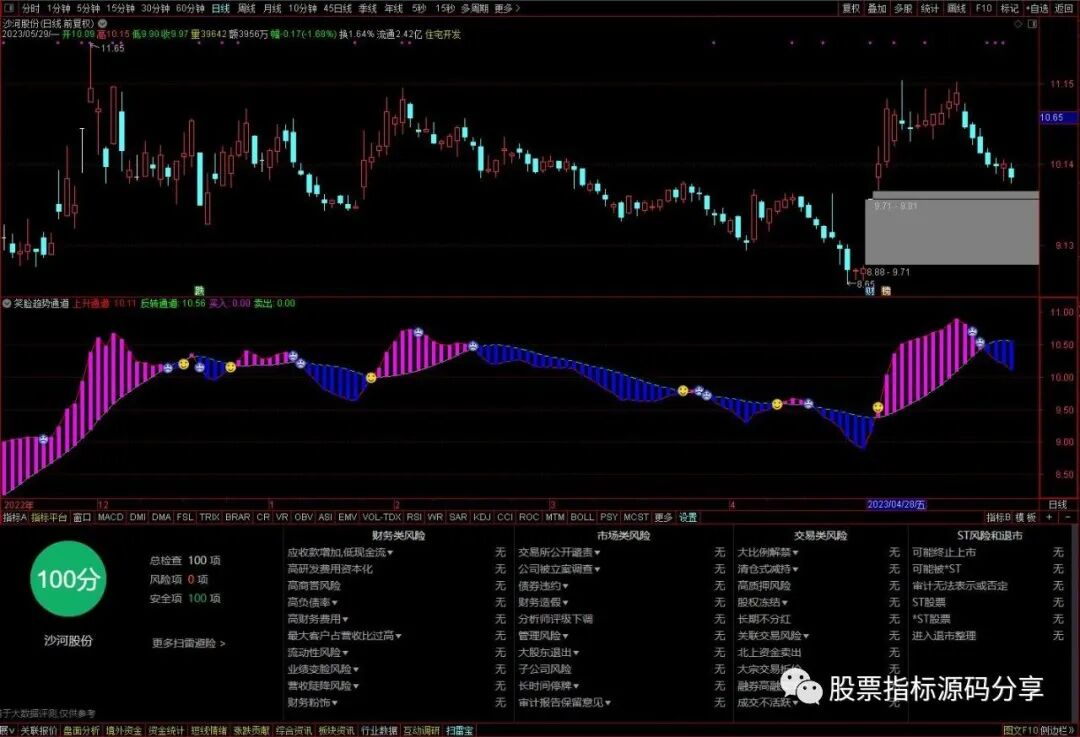The width and height of the screenshot is (1080, 737).
Task: Click the 模板 template button
Action: point(1026,517)
